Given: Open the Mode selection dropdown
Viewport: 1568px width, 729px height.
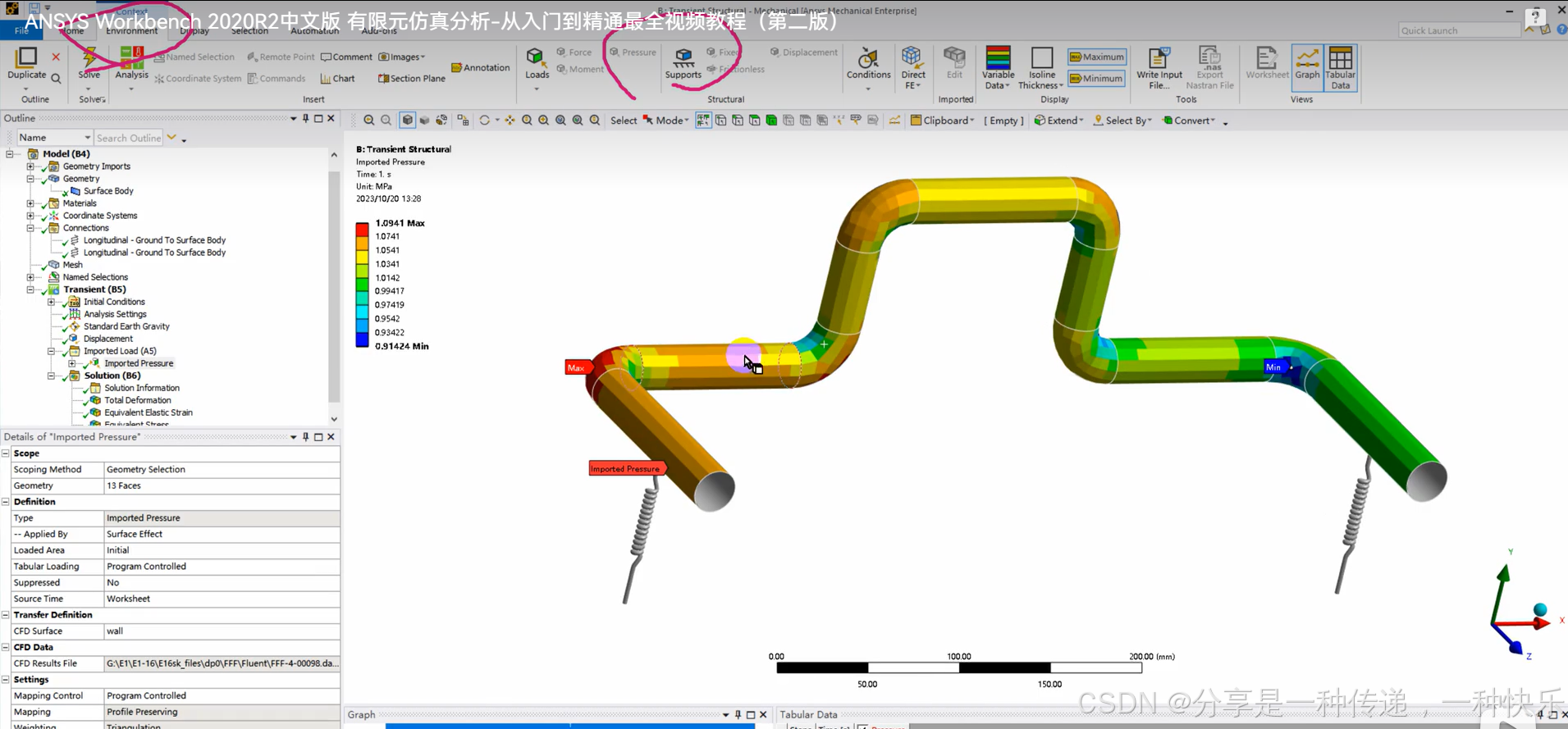Looking at the screenshot, I should 665,121.
